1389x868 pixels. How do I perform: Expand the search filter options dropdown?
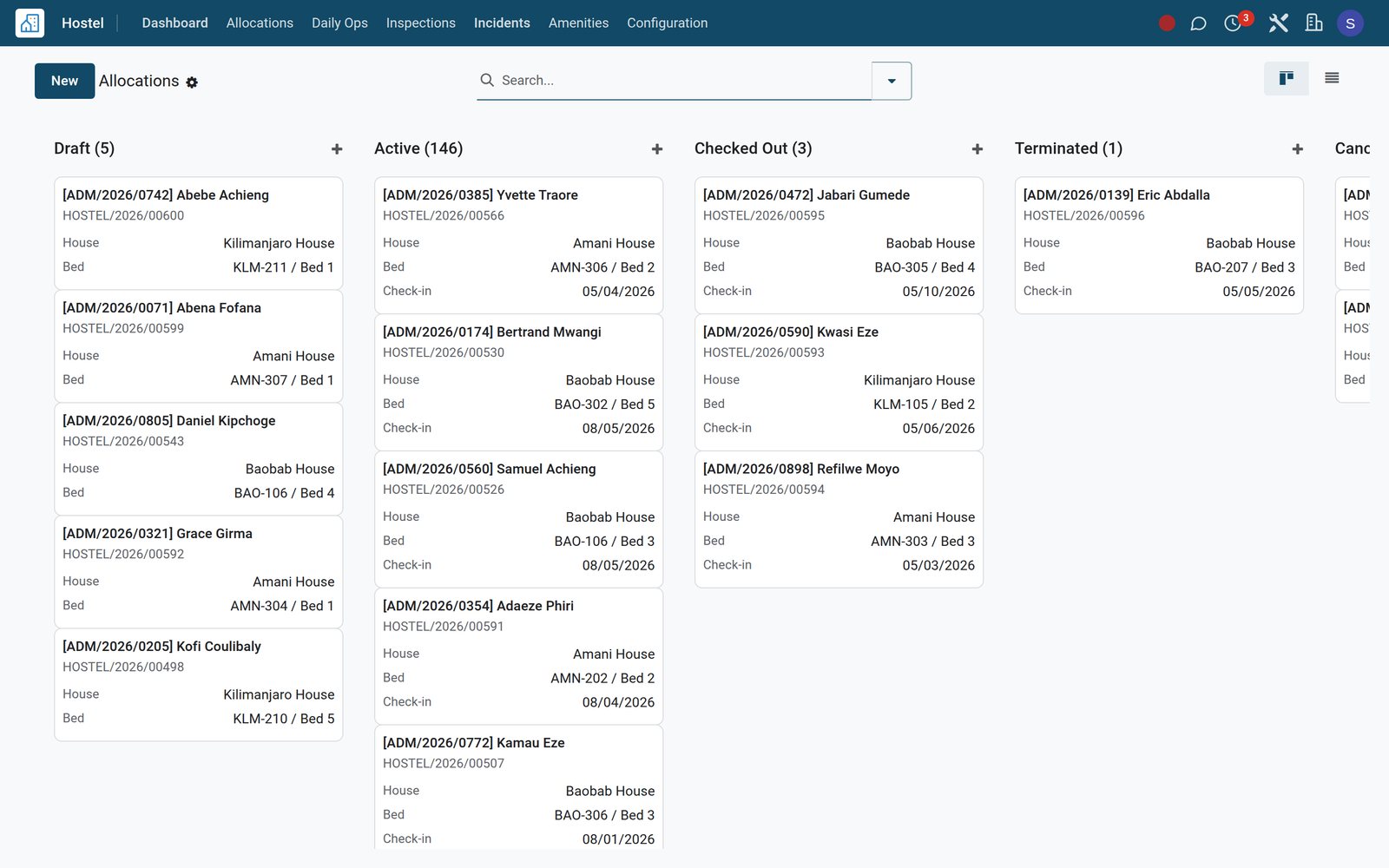click(892, 81)
